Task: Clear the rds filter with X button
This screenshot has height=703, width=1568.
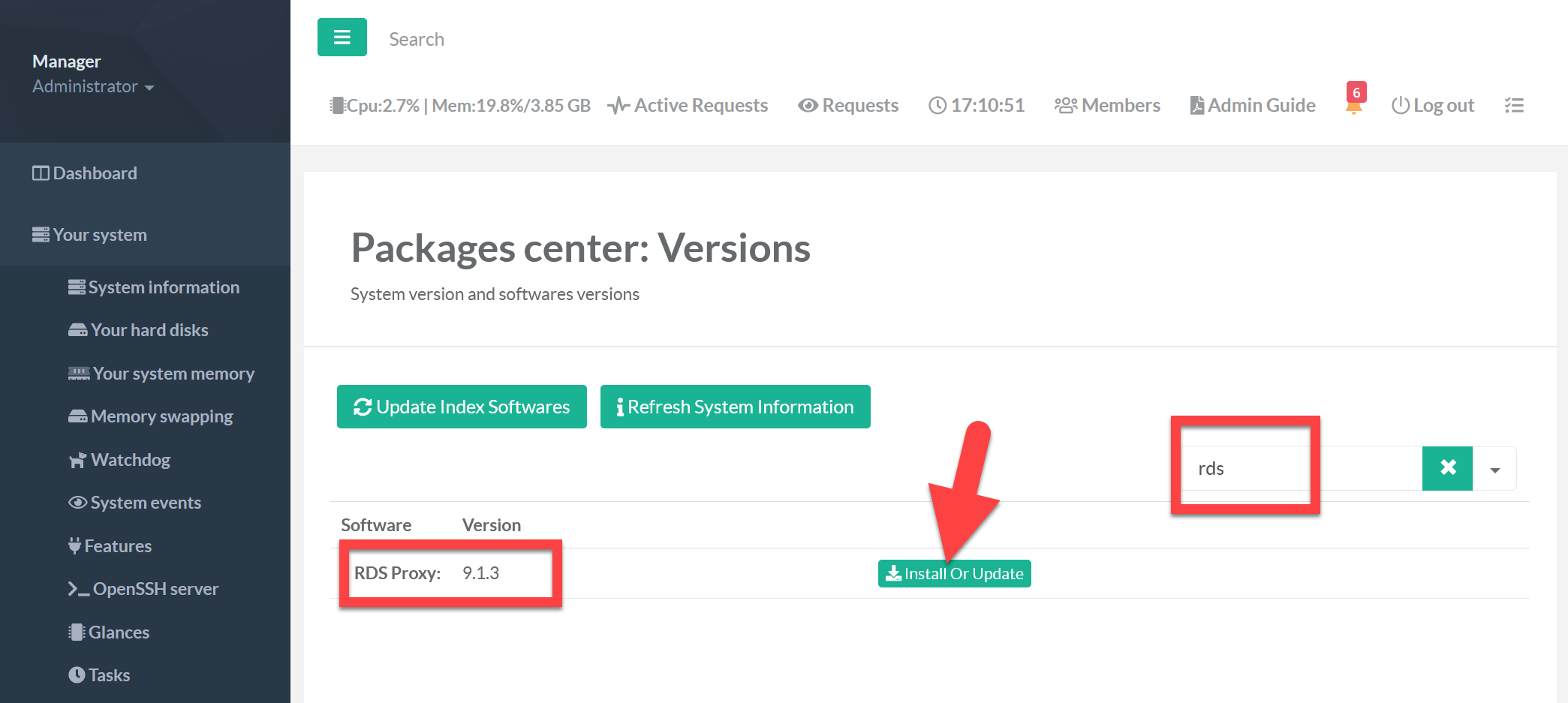Action: [x=1447, y=468]
